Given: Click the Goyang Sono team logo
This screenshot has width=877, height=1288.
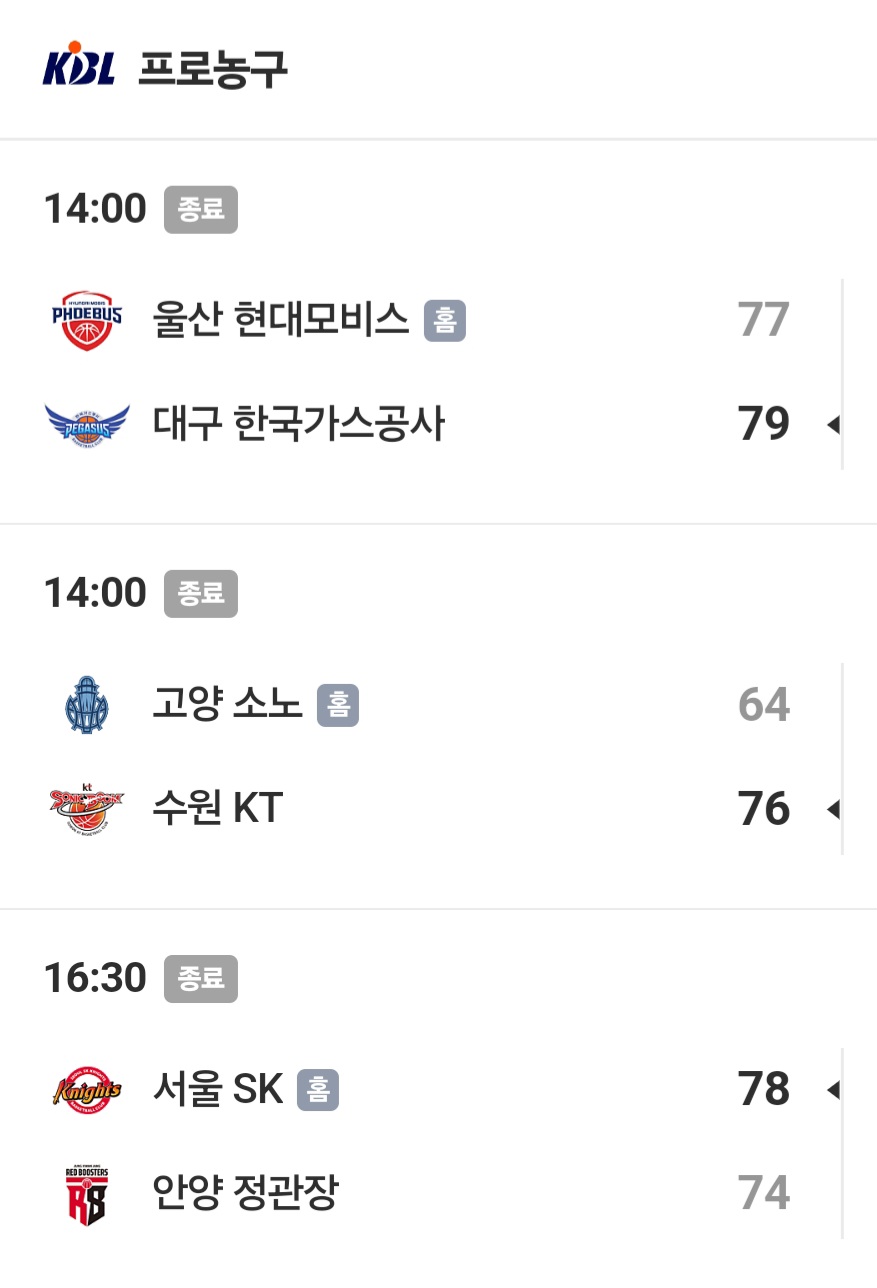Looking at the screenshot, I should coord(87,705).
